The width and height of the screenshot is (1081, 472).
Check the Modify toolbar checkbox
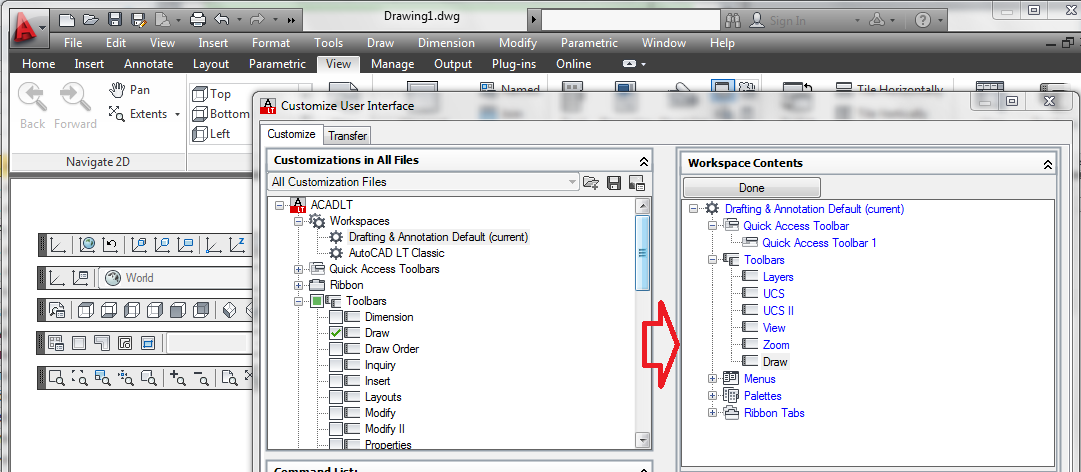point(336,413)
